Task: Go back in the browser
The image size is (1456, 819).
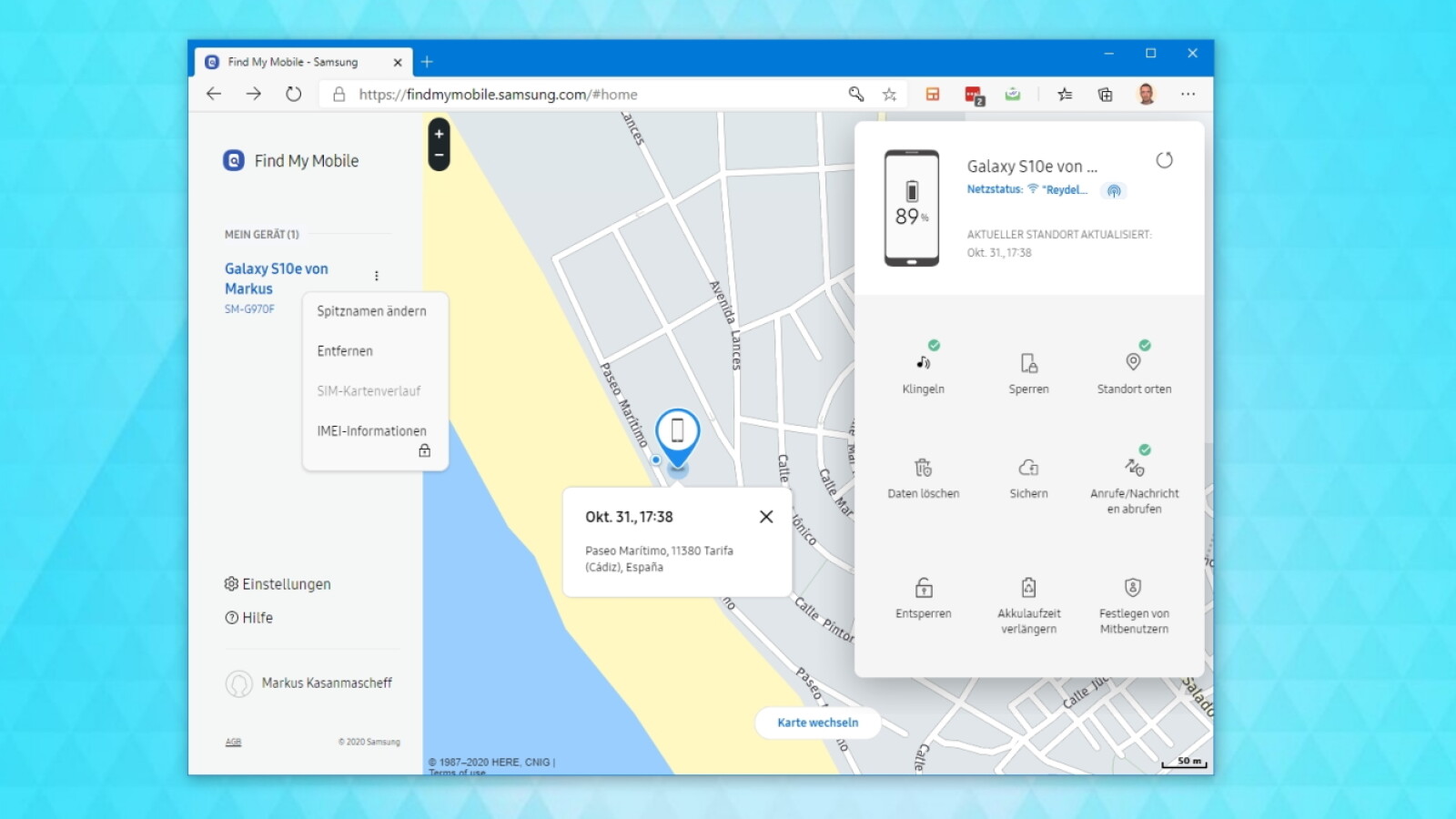Action: pyautogui.click(x=214, y=94)
